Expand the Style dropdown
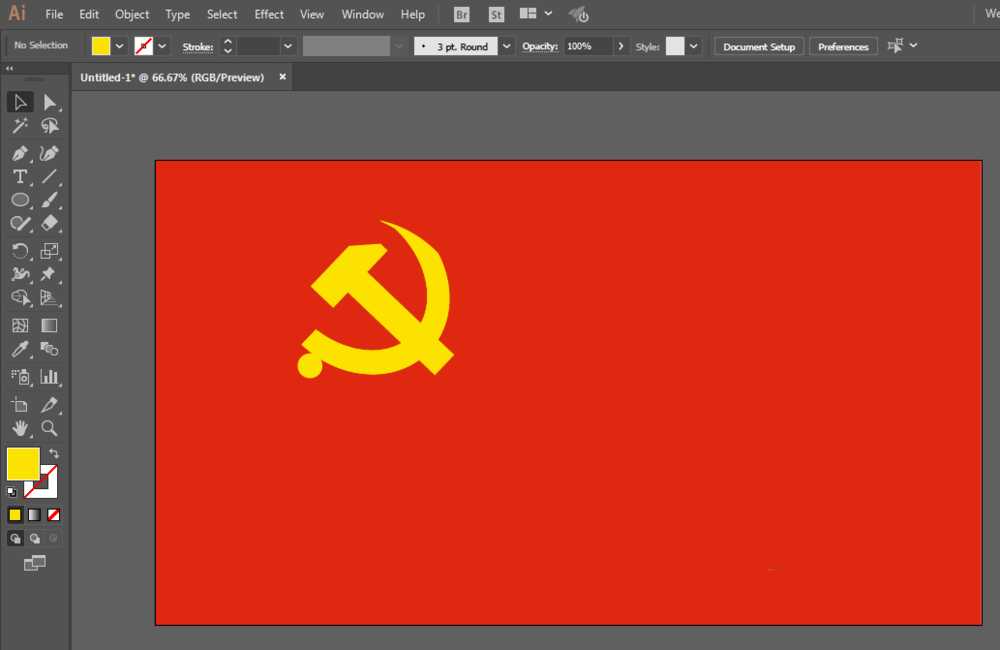The width and height of the screenshot is (1000, 650). click(691, 46)
